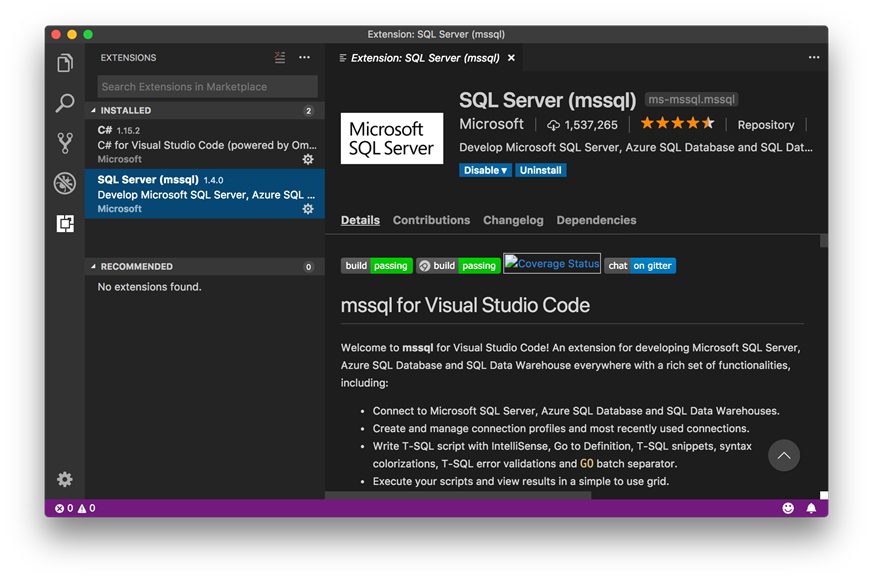Click the Microsoft SQL Server logo

(392, 139)
